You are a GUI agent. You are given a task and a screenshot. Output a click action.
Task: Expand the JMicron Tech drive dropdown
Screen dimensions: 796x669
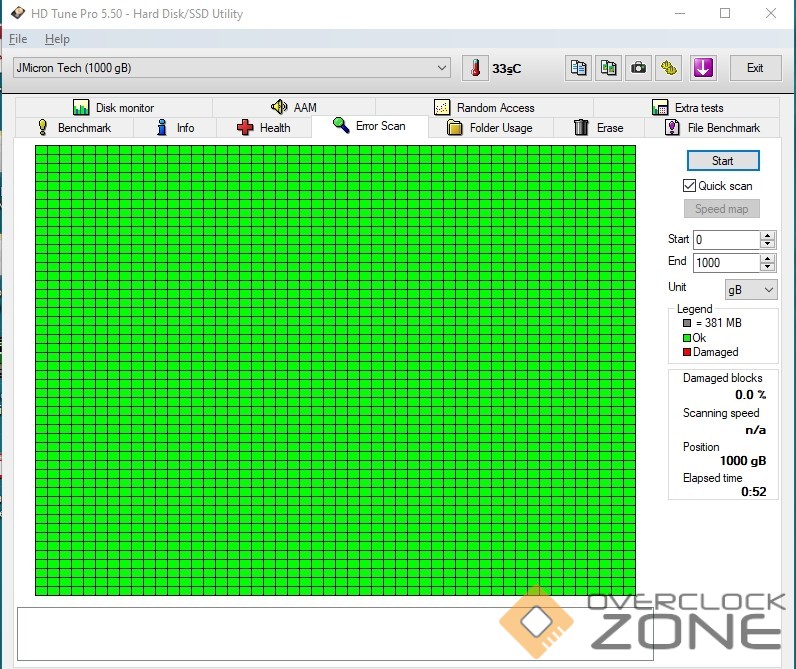tap(442, 68)
